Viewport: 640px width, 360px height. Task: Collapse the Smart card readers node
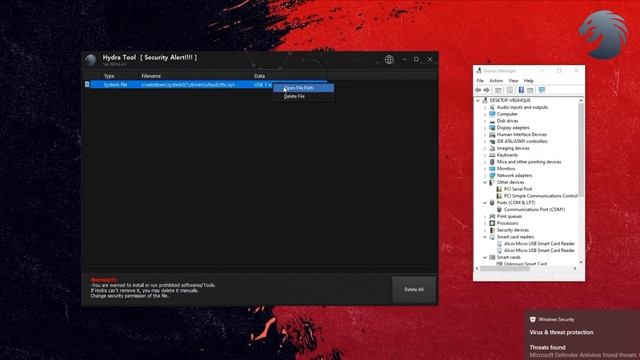point(485,237)
